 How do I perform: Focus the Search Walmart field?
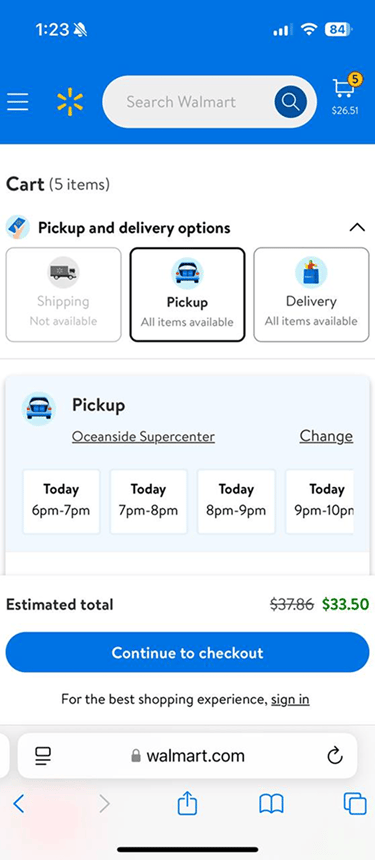point(186,102)
